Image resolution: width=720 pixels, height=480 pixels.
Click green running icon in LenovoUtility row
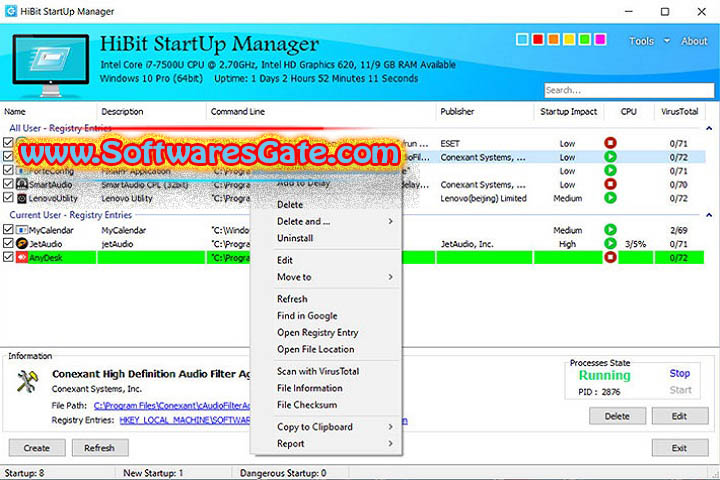pyautogui.click(x=610, y=198)
